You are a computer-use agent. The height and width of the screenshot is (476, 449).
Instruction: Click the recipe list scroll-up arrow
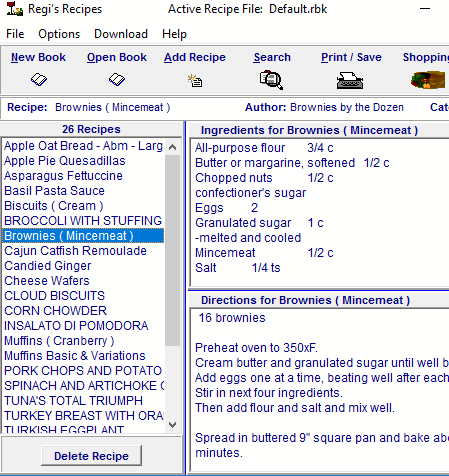(172, 147)
